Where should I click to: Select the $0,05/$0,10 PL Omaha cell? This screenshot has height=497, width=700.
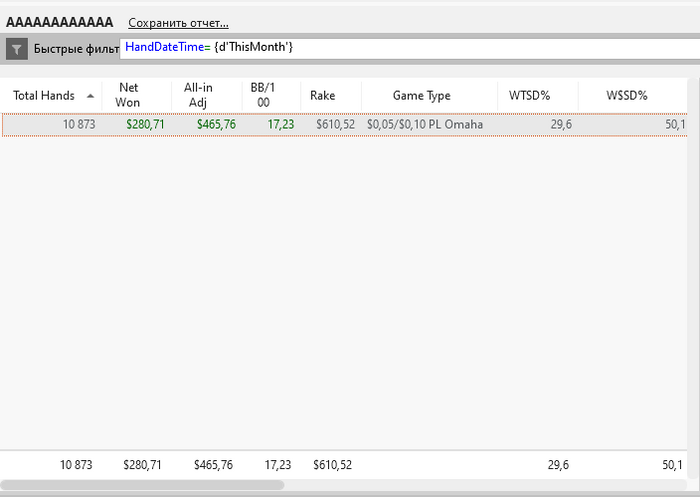[x=425, y=124]
